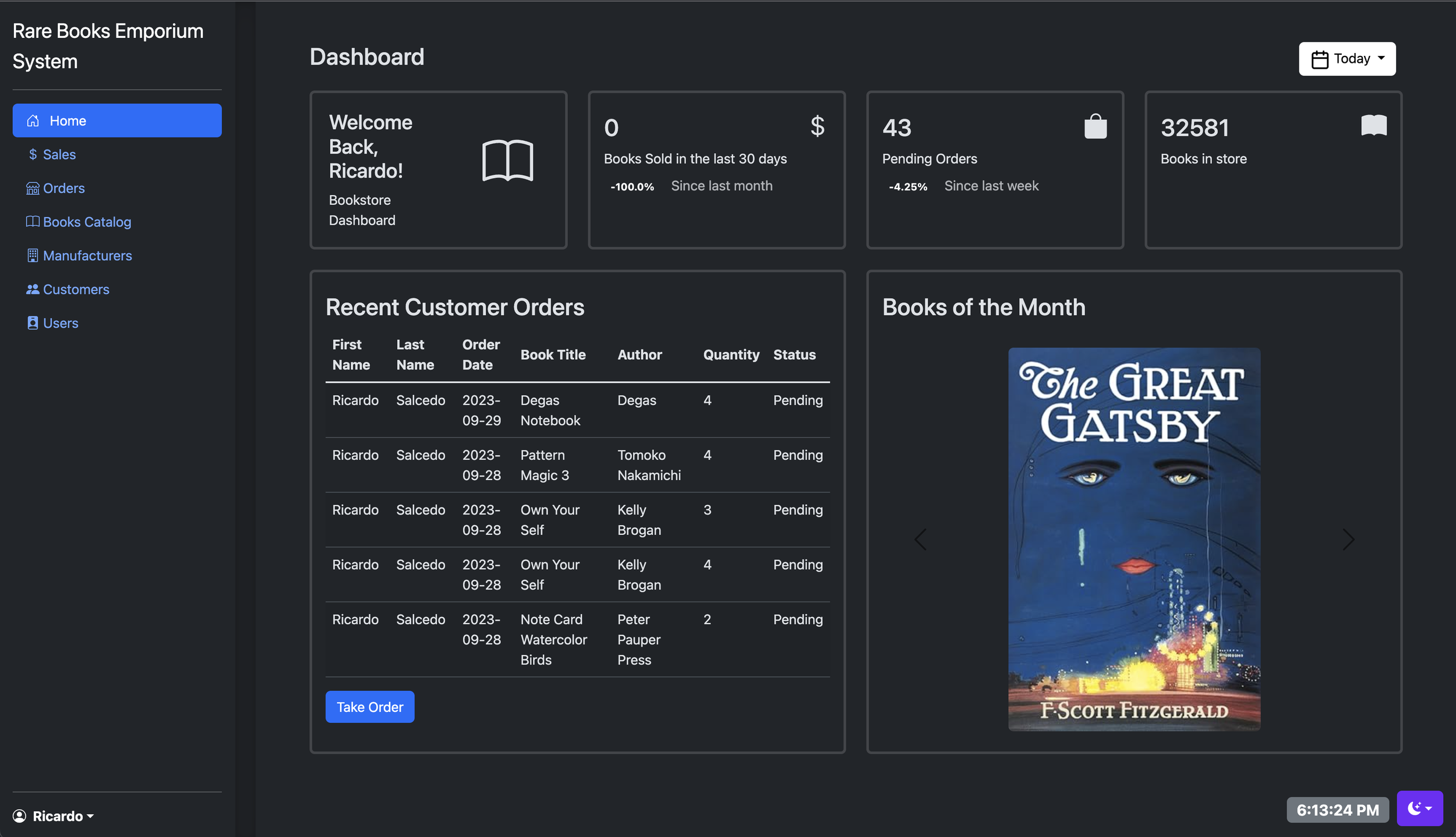
Task: Click the open book icon beside Books Catalog
Action: click(x=33, y=222)
